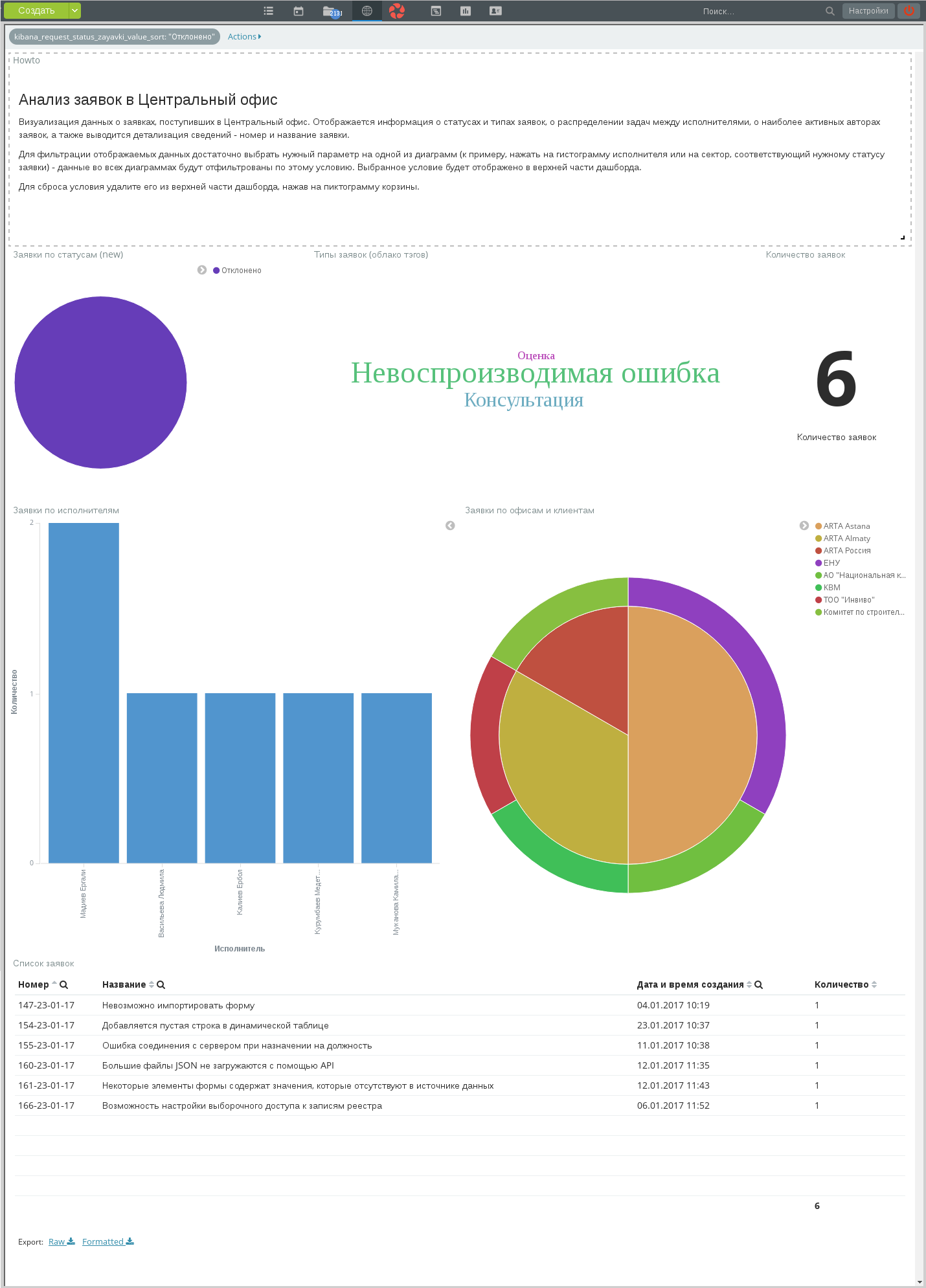Download Formatted export link
926x1288 pixels.
108,1241
